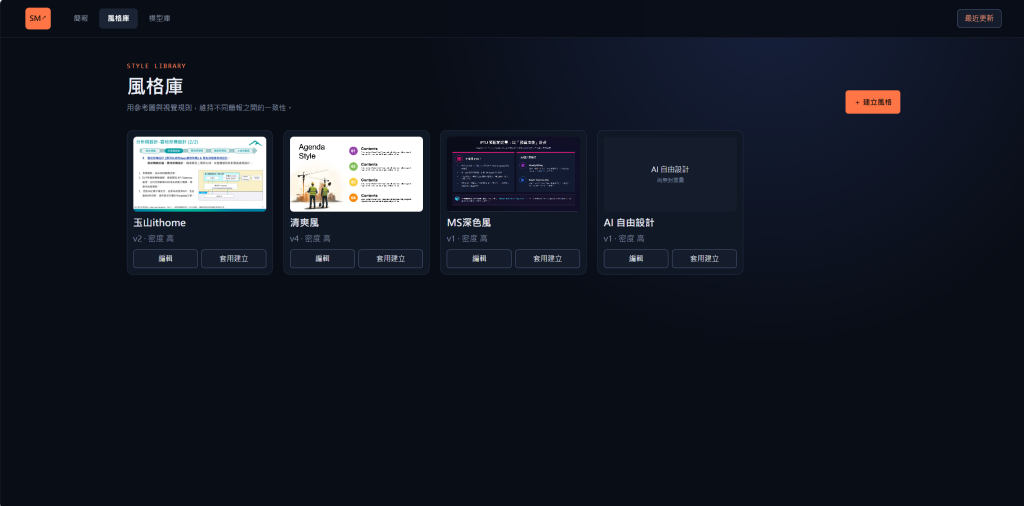Click the STYLE LIBRARY label

(x=156, y=66)
